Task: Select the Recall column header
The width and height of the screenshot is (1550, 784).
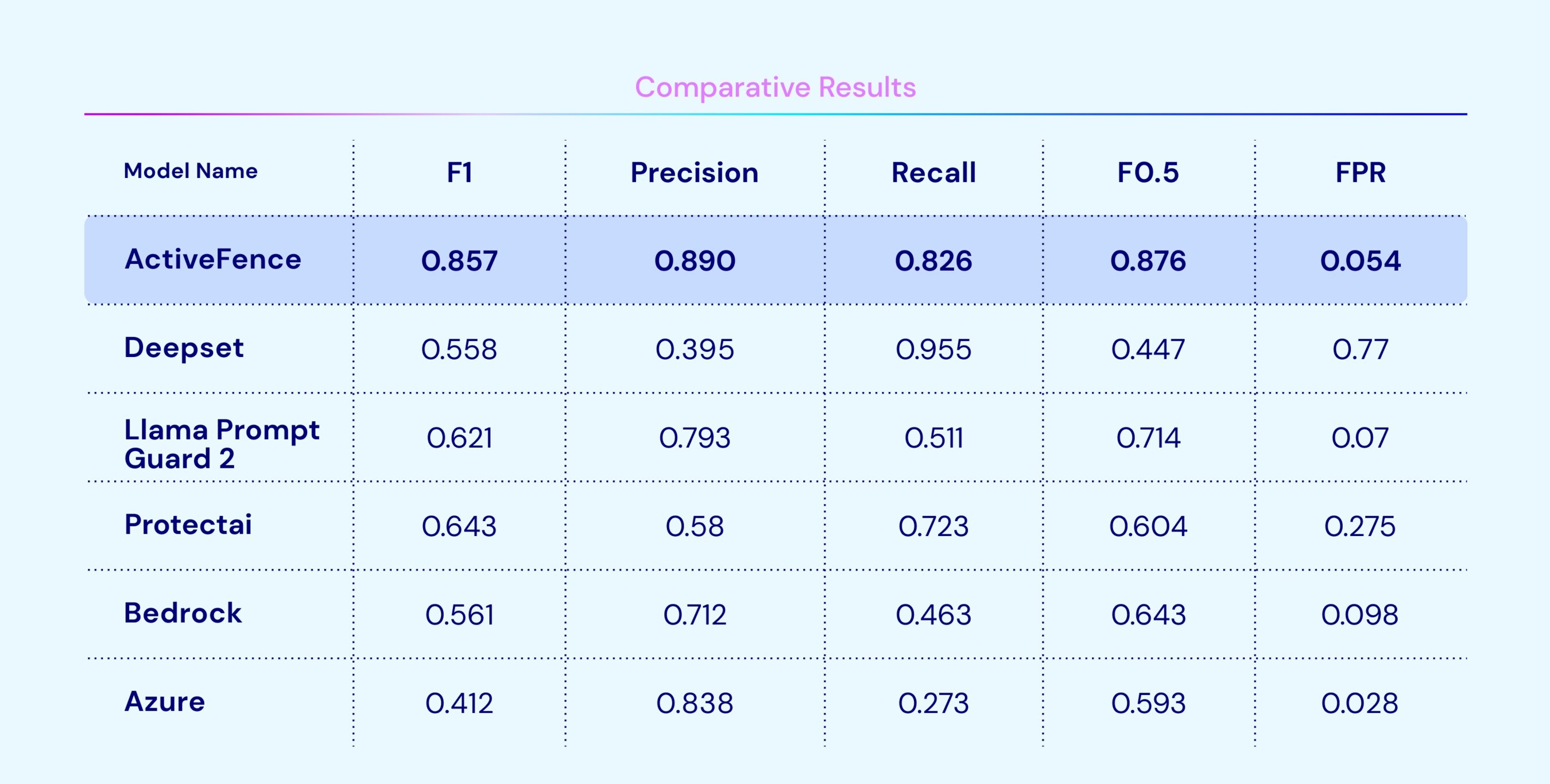Action: coord(933,173)
